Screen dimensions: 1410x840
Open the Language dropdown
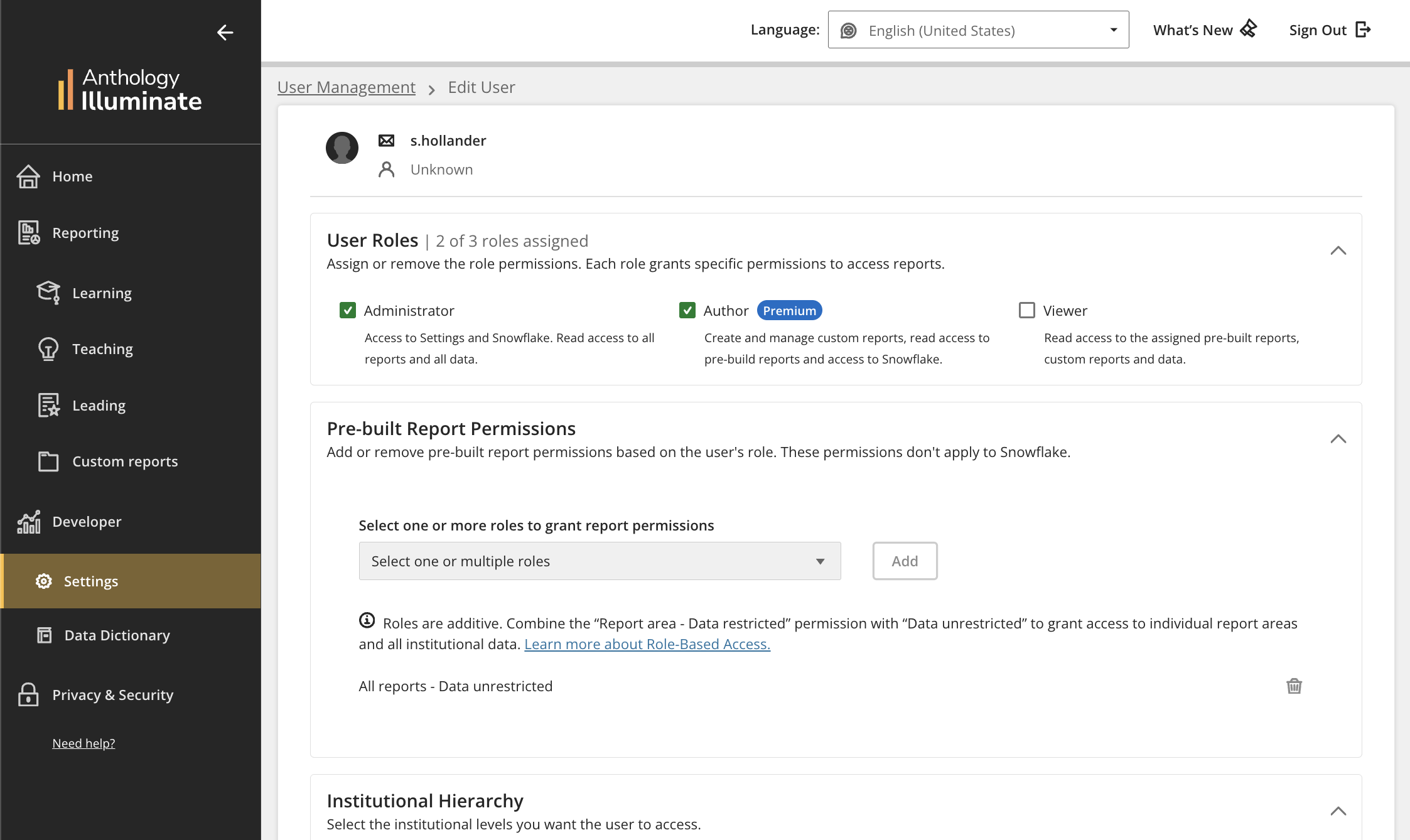coord(978,30)
